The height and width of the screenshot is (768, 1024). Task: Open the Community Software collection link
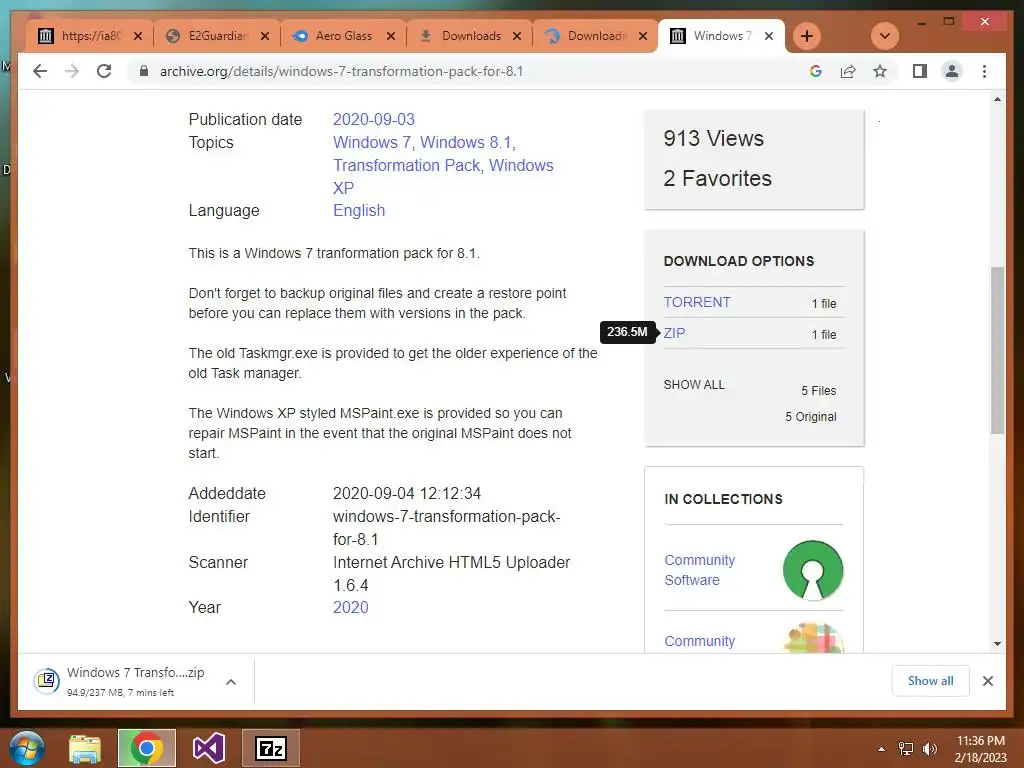(x=699, y=570)
